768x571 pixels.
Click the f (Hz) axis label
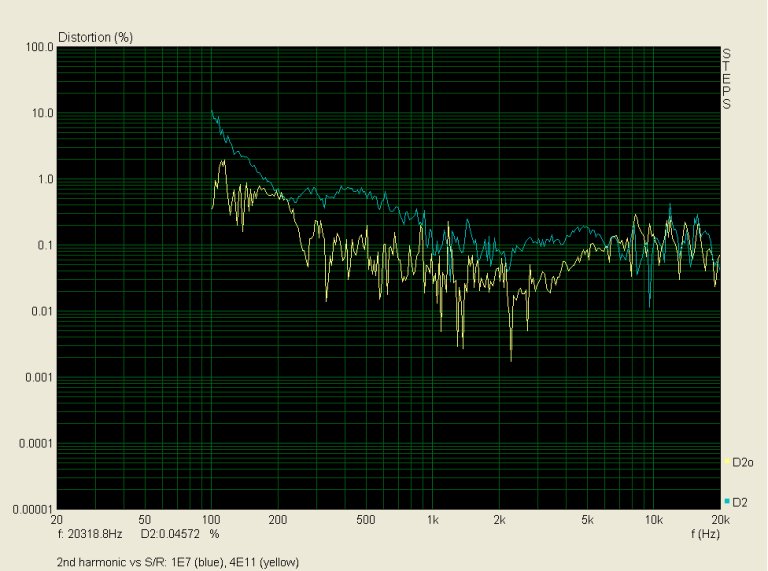click(705, 534)
